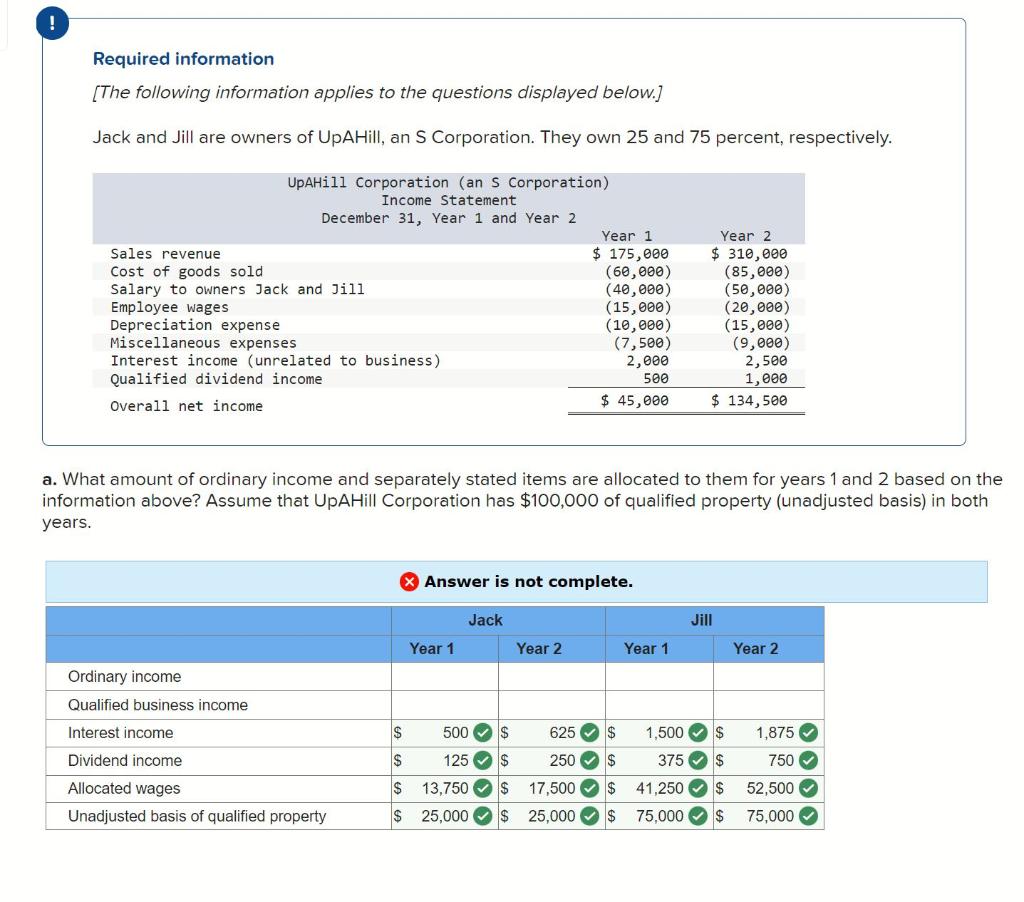Select Jack Year 2 Qualified business income cell
Screen dimensions: 1024x902
pos(552,705)
